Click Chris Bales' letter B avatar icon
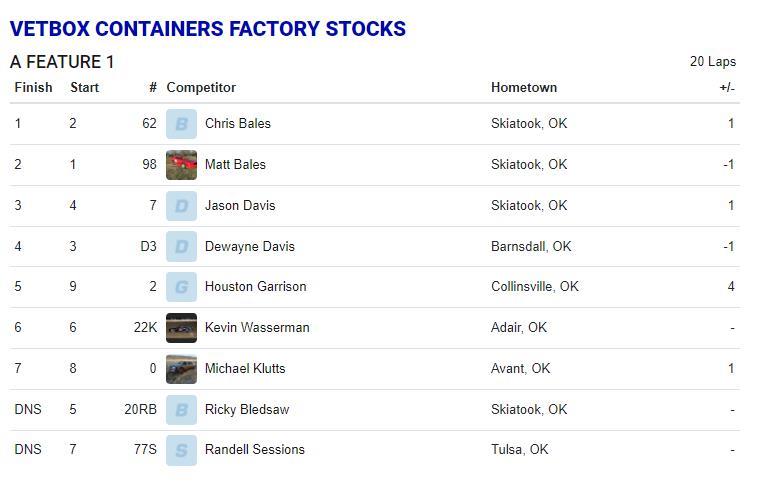This screenshot has height=484, width=759. coord(181,124)
